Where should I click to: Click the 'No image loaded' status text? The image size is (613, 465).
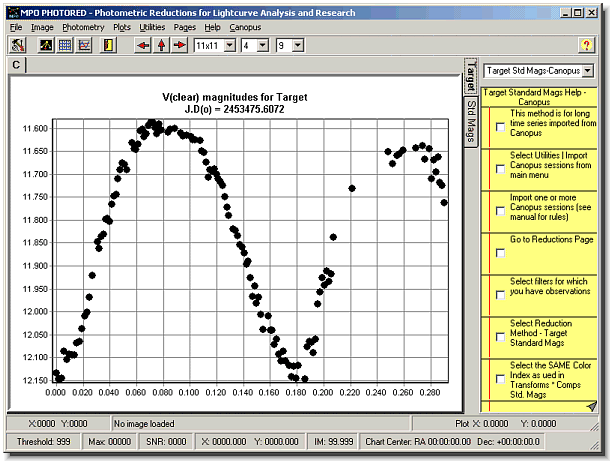(144, 424)
